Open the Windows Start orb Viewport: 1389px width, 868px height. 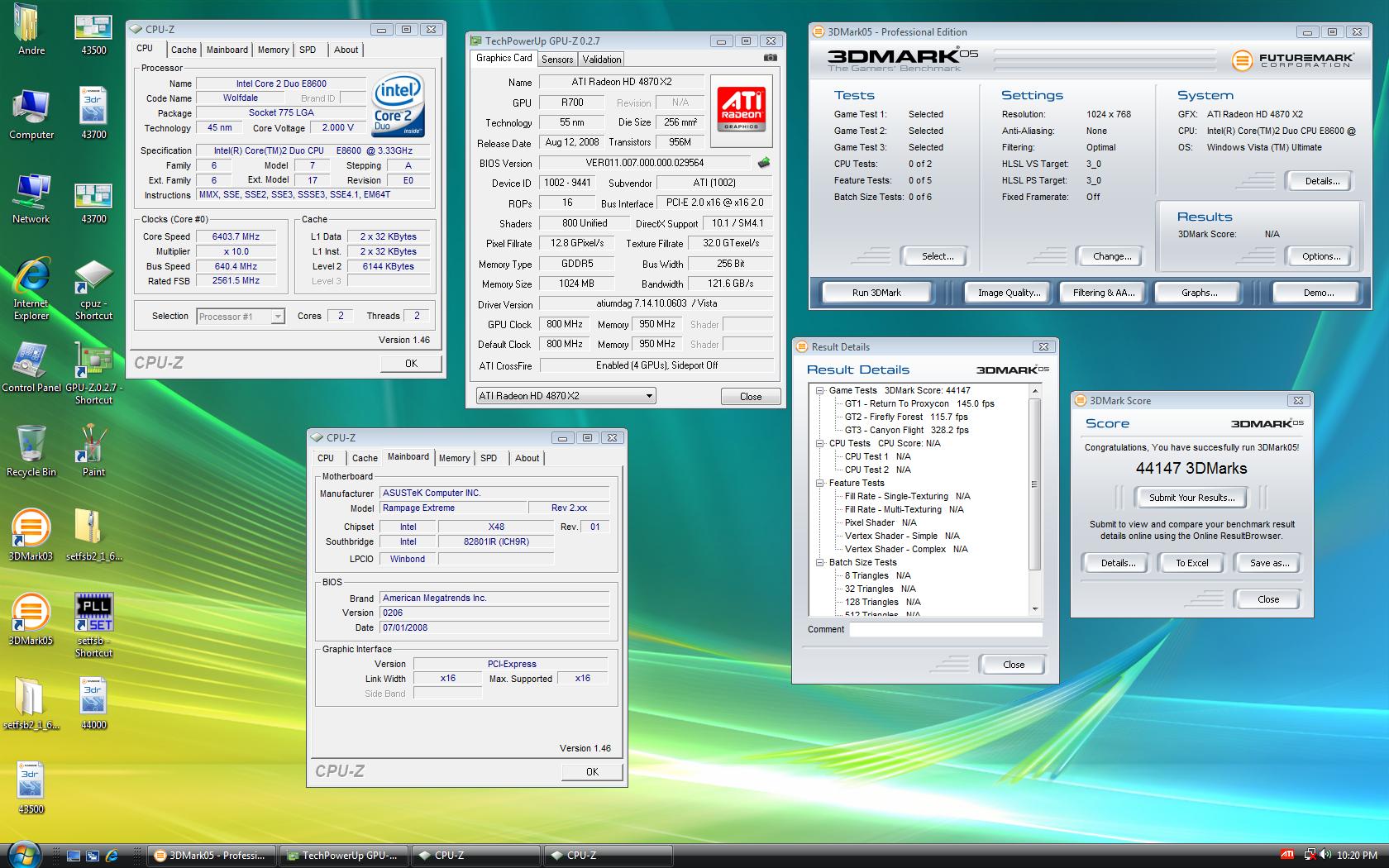23,854
